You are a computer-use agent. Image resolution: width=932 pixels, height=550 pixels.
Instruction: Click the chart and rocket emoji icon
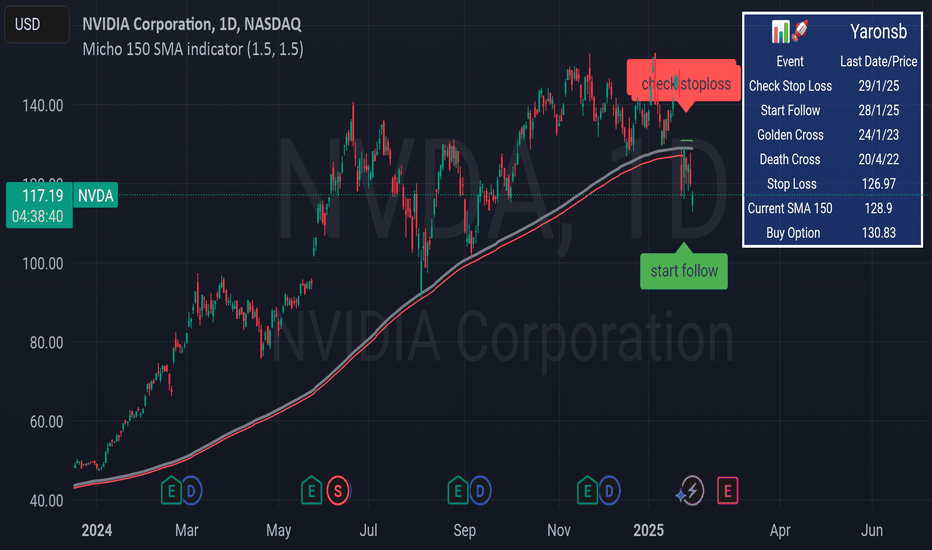pyautogui.click(x=790, y=31)
